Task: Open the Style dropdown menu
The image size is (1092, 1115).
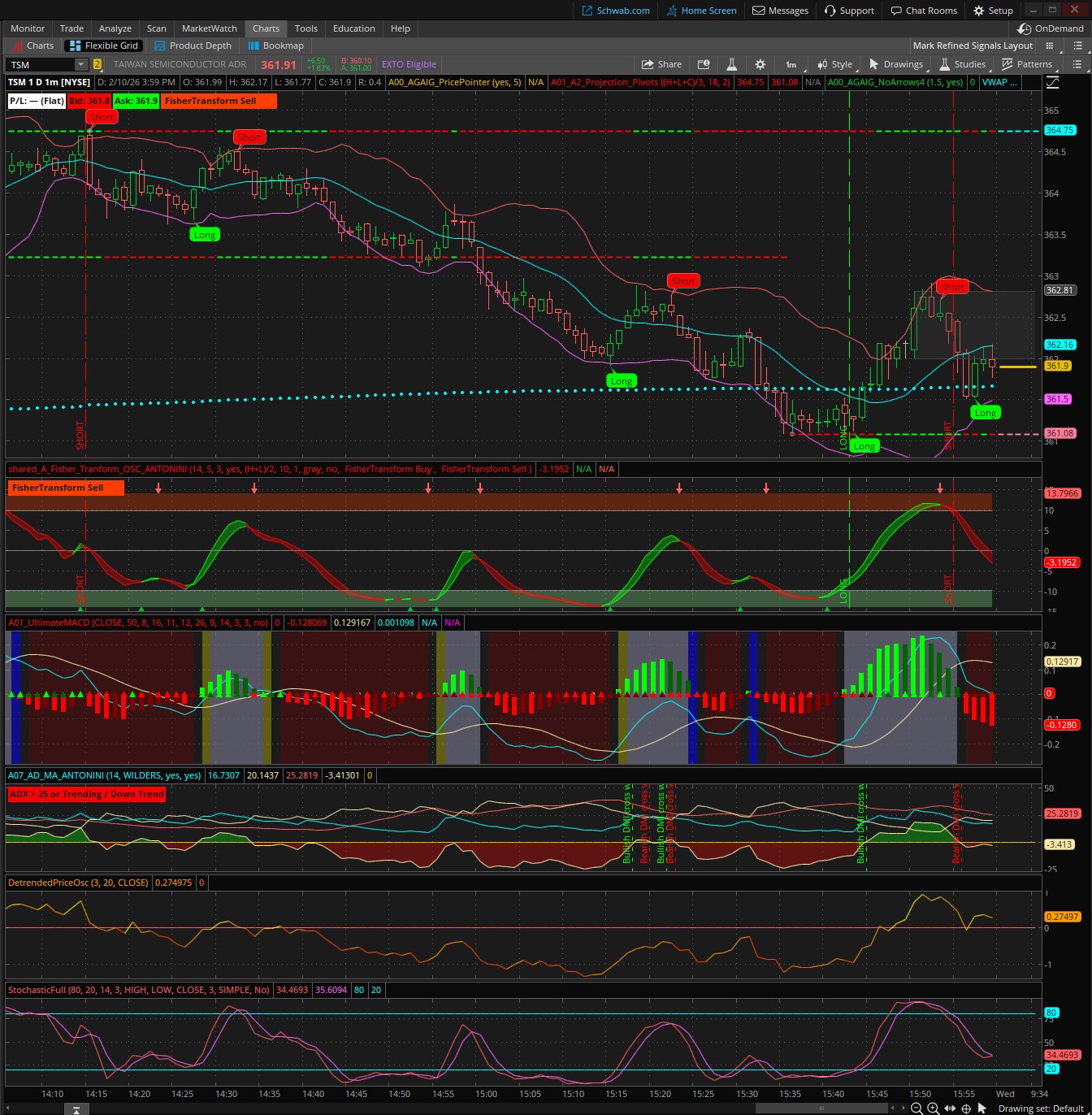Action: coord(835,64)
